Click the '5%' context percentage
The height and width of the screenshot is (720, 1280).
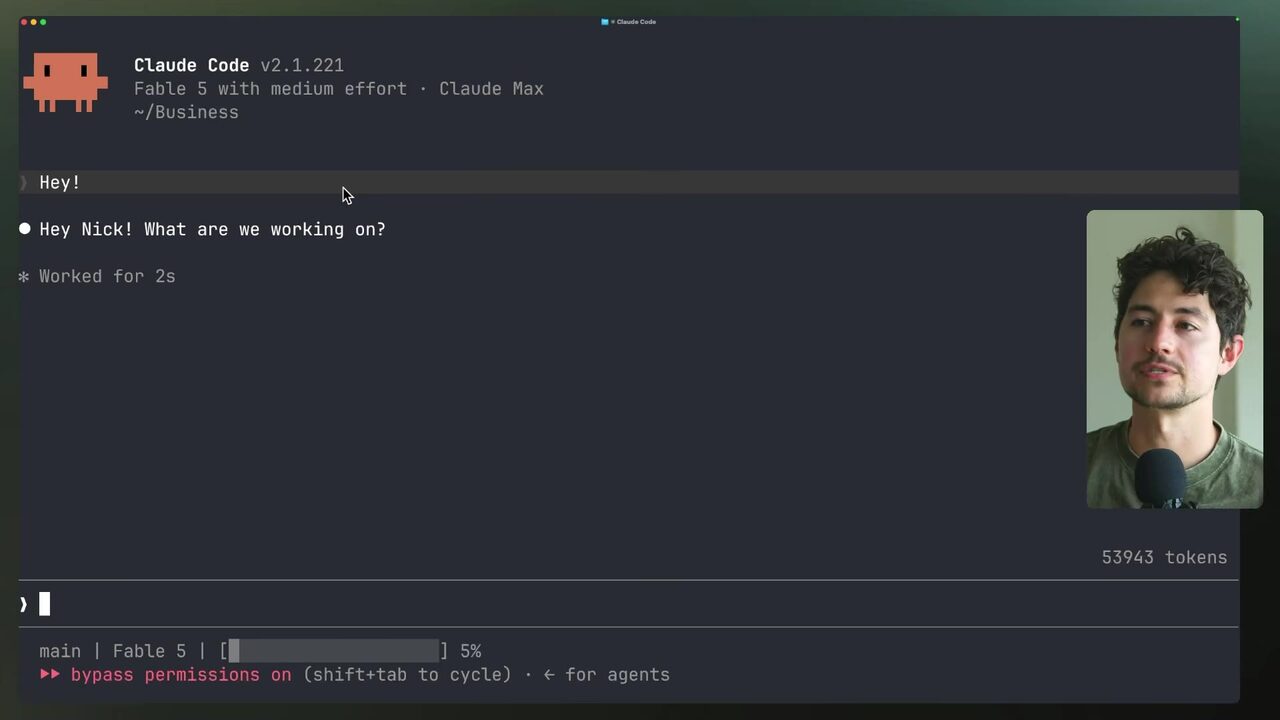[x=470, y=651]
